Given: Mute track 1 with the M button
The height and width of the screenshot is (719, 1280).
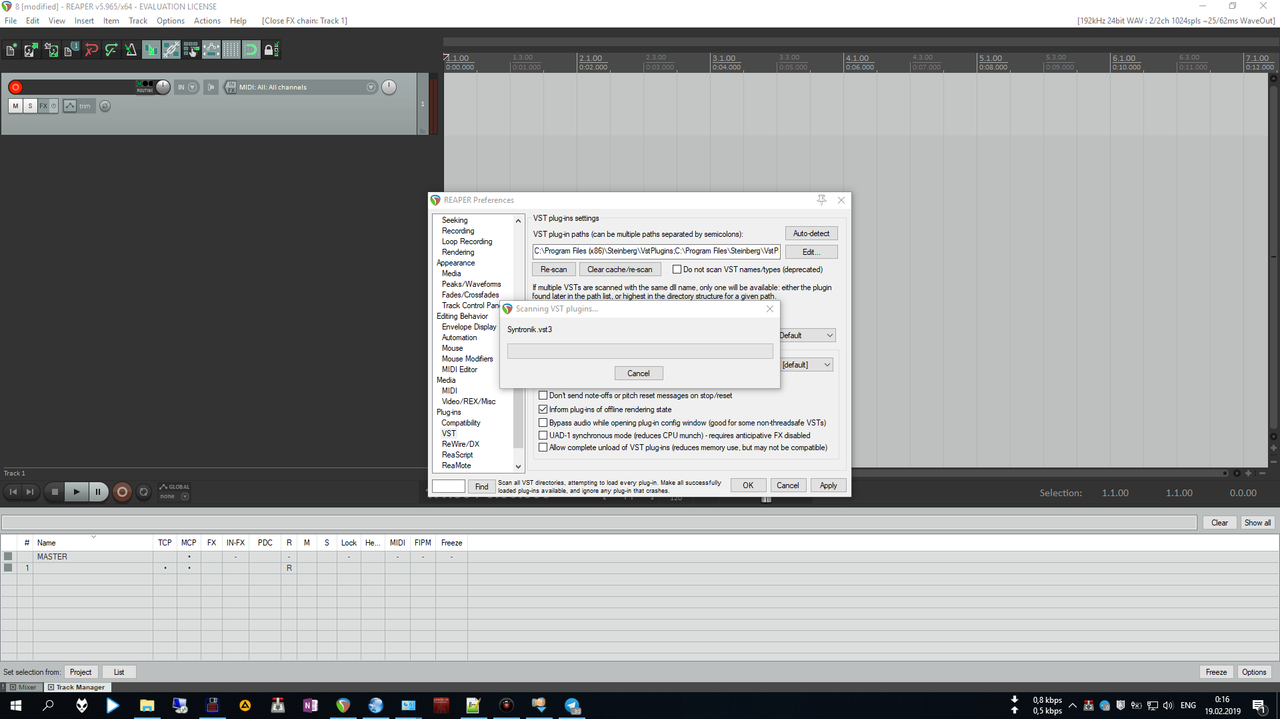Looking at the screenshot, I should (15, 106).
